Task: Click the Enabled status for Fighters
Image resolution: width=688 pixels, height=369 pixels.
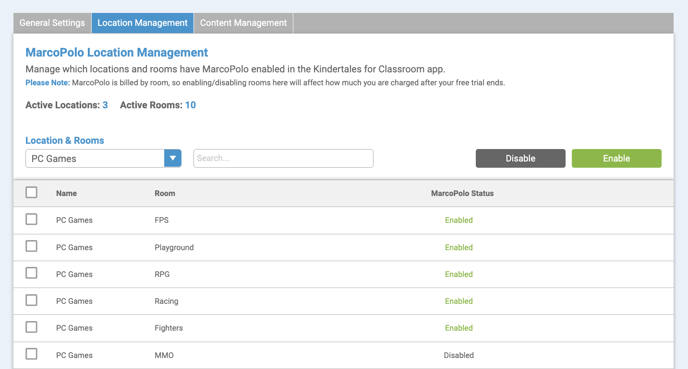Action: click(459, 328)
